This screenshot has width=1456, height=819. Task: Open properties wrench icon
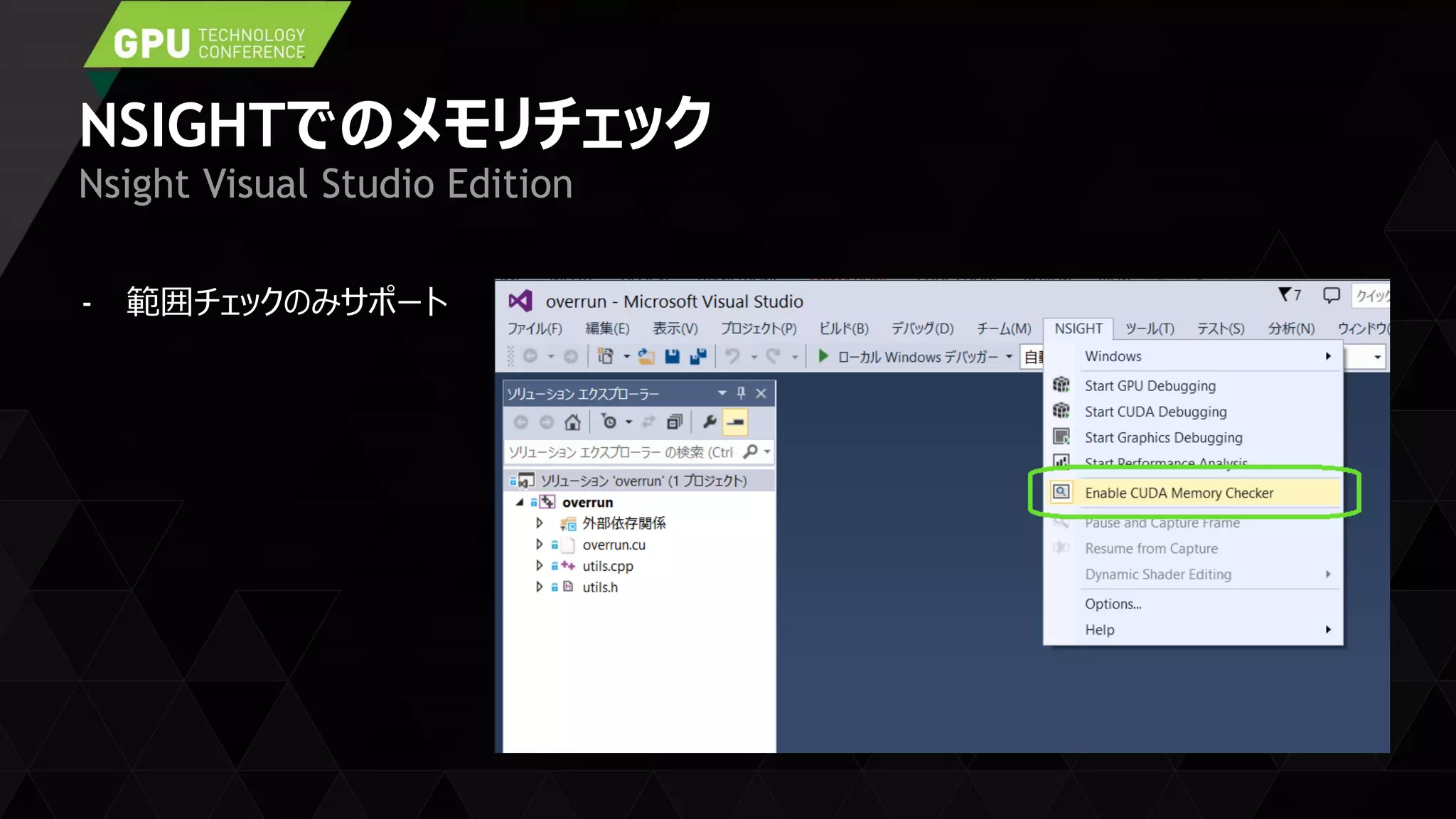[709, 422]
